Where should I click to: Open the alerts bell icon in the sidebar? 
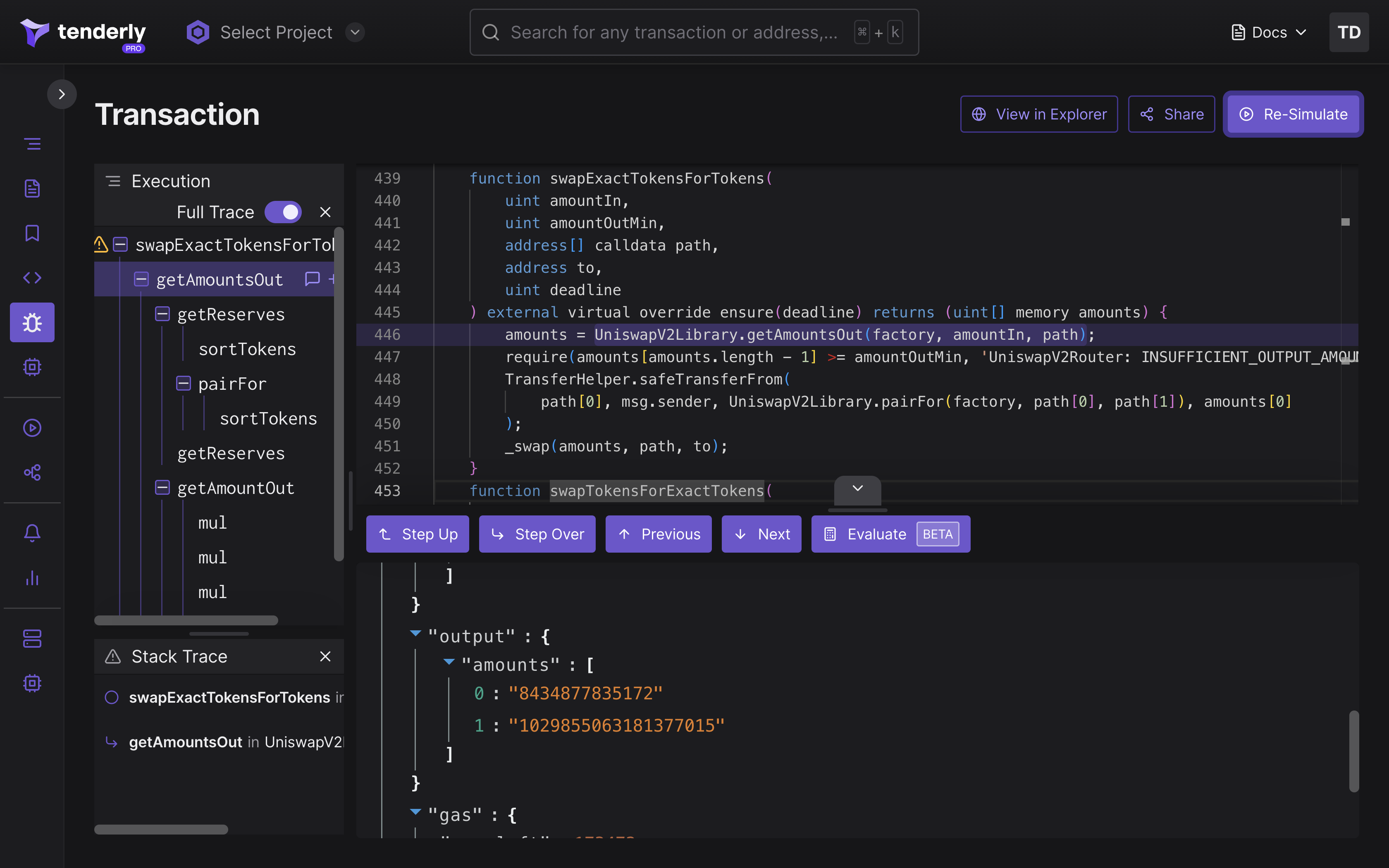pos(33,533)
